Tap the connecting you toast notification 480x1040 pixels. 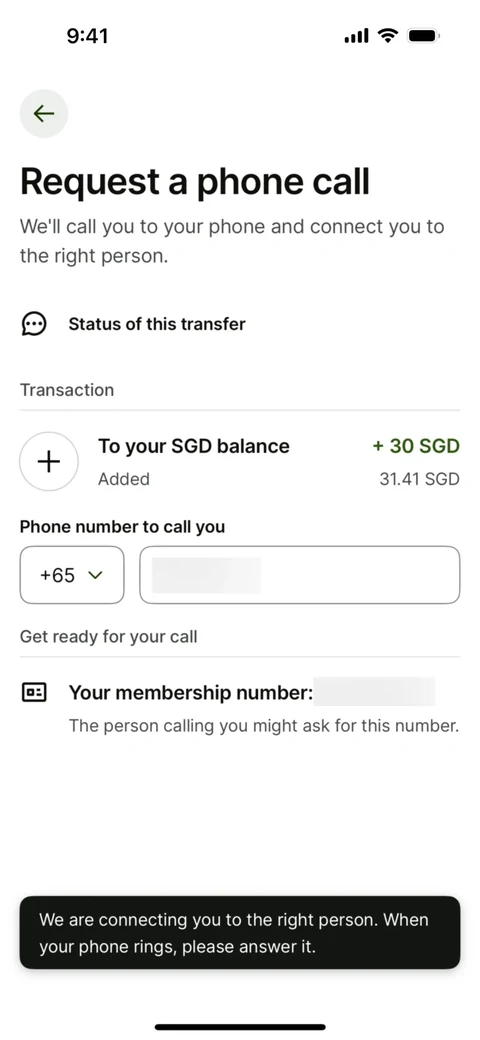[239, 933]
